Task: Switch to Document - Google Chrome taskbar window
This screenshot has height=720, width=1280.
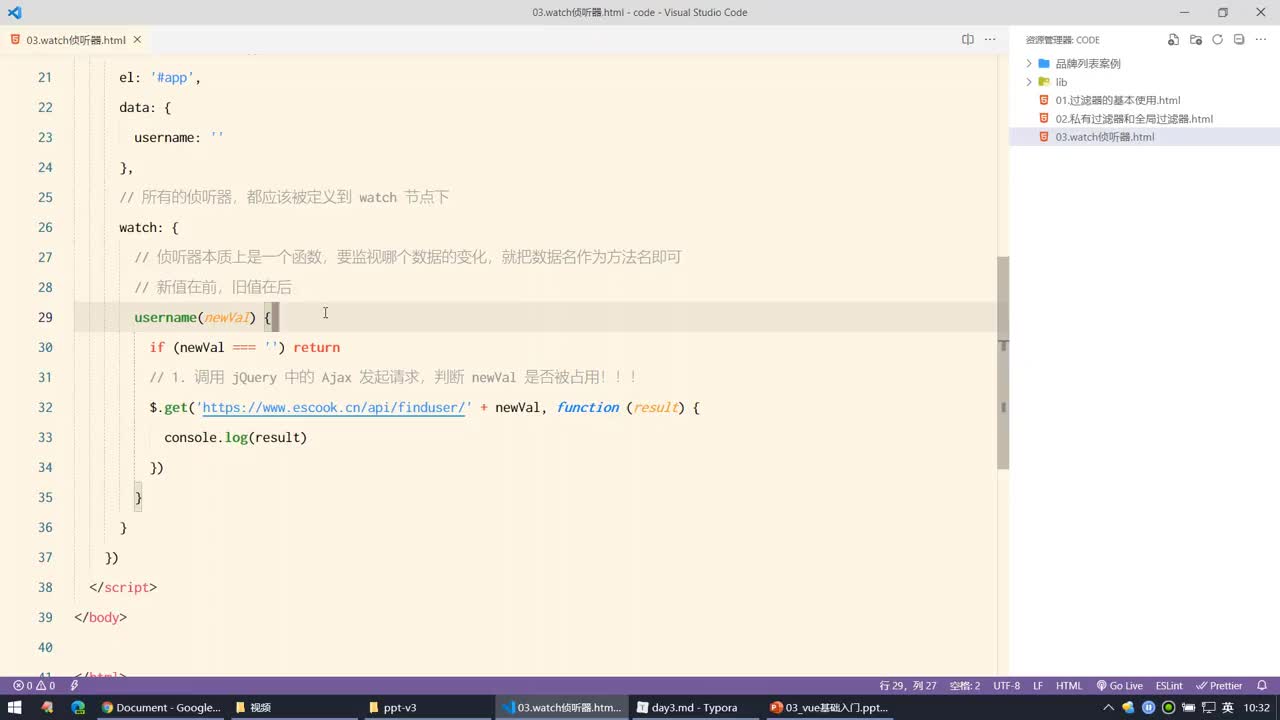Action: [161, 707]
